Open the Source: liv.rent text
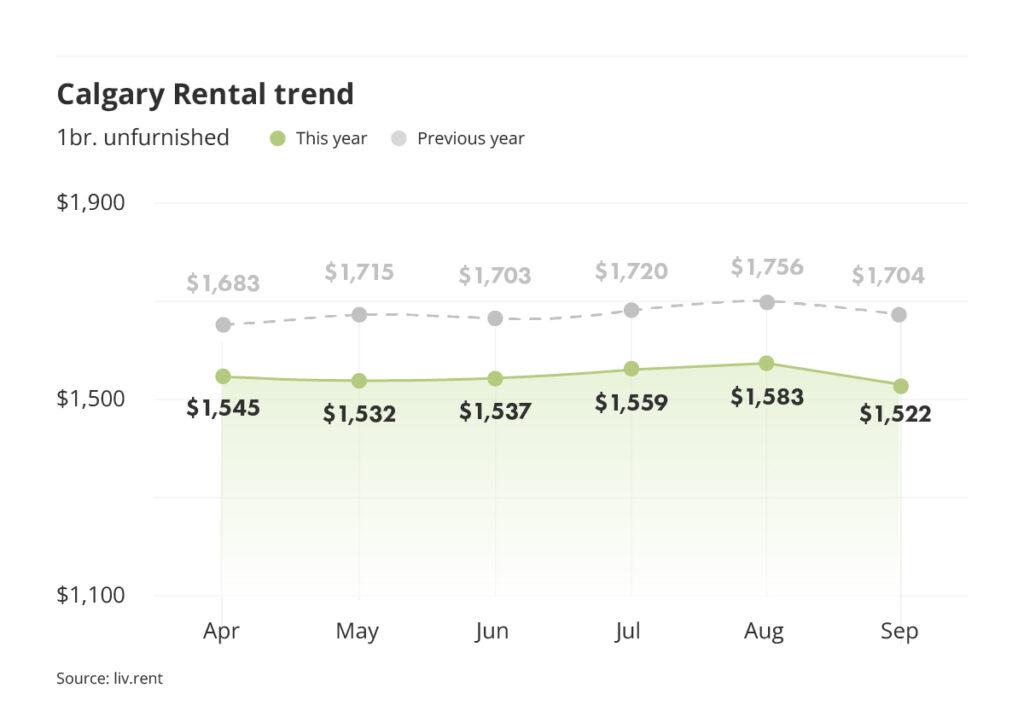 [x=109, y=678]
